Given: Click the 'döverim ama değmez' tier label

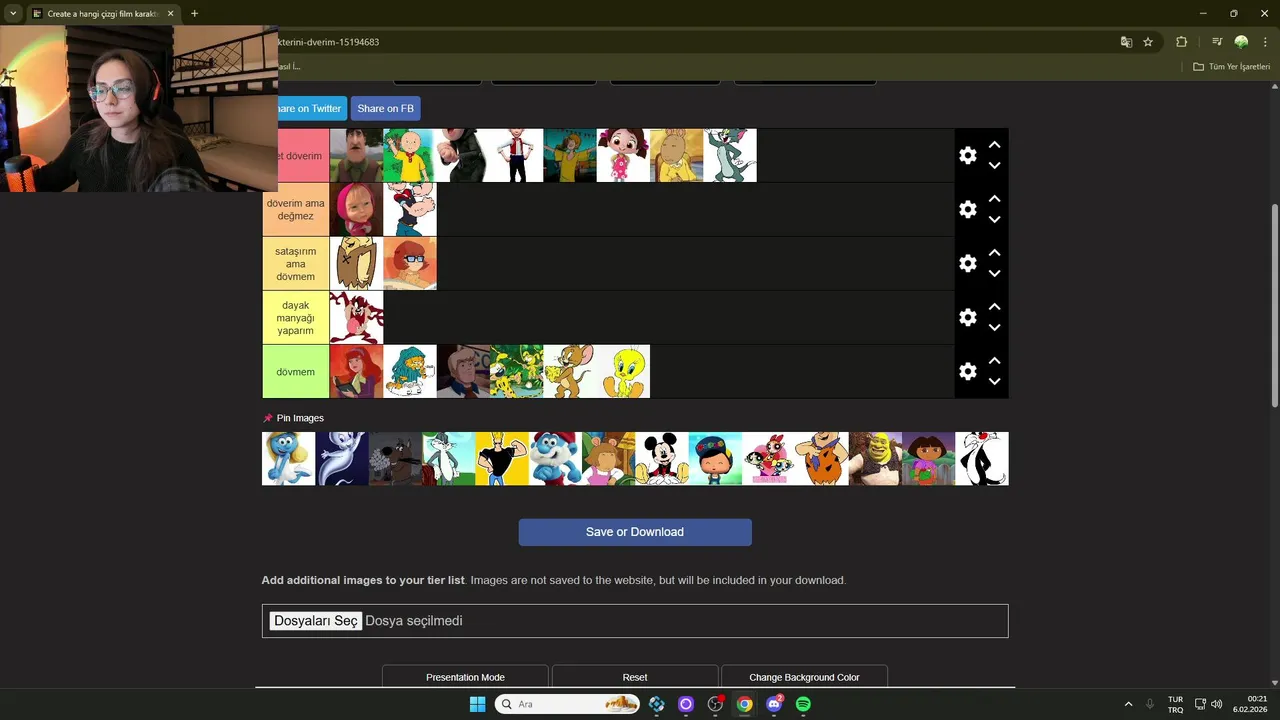Looking at the screenshot, I should click(296, 209).
